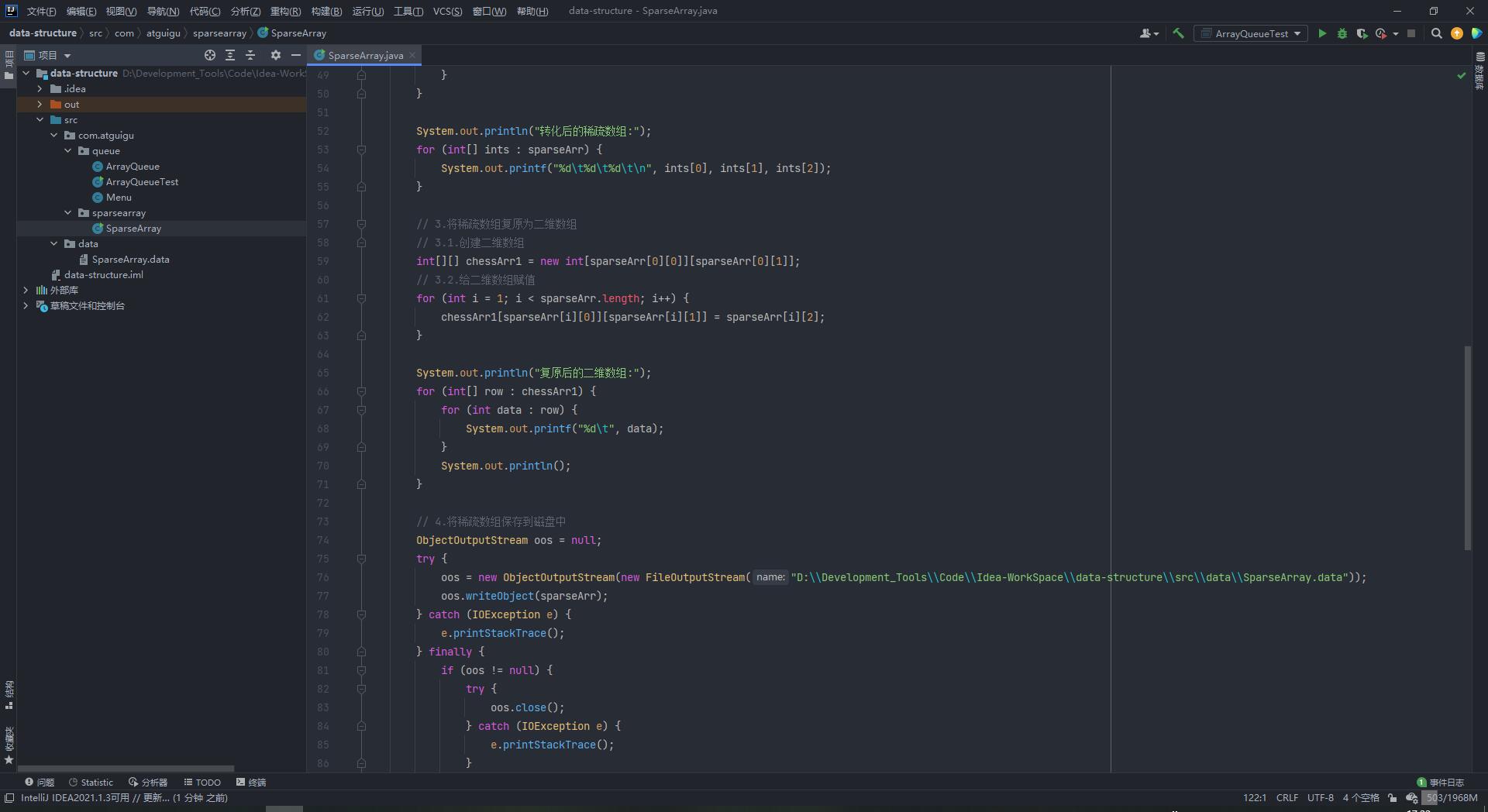Click the memory indicator 503/1968M

click(x=1452, y=797)
